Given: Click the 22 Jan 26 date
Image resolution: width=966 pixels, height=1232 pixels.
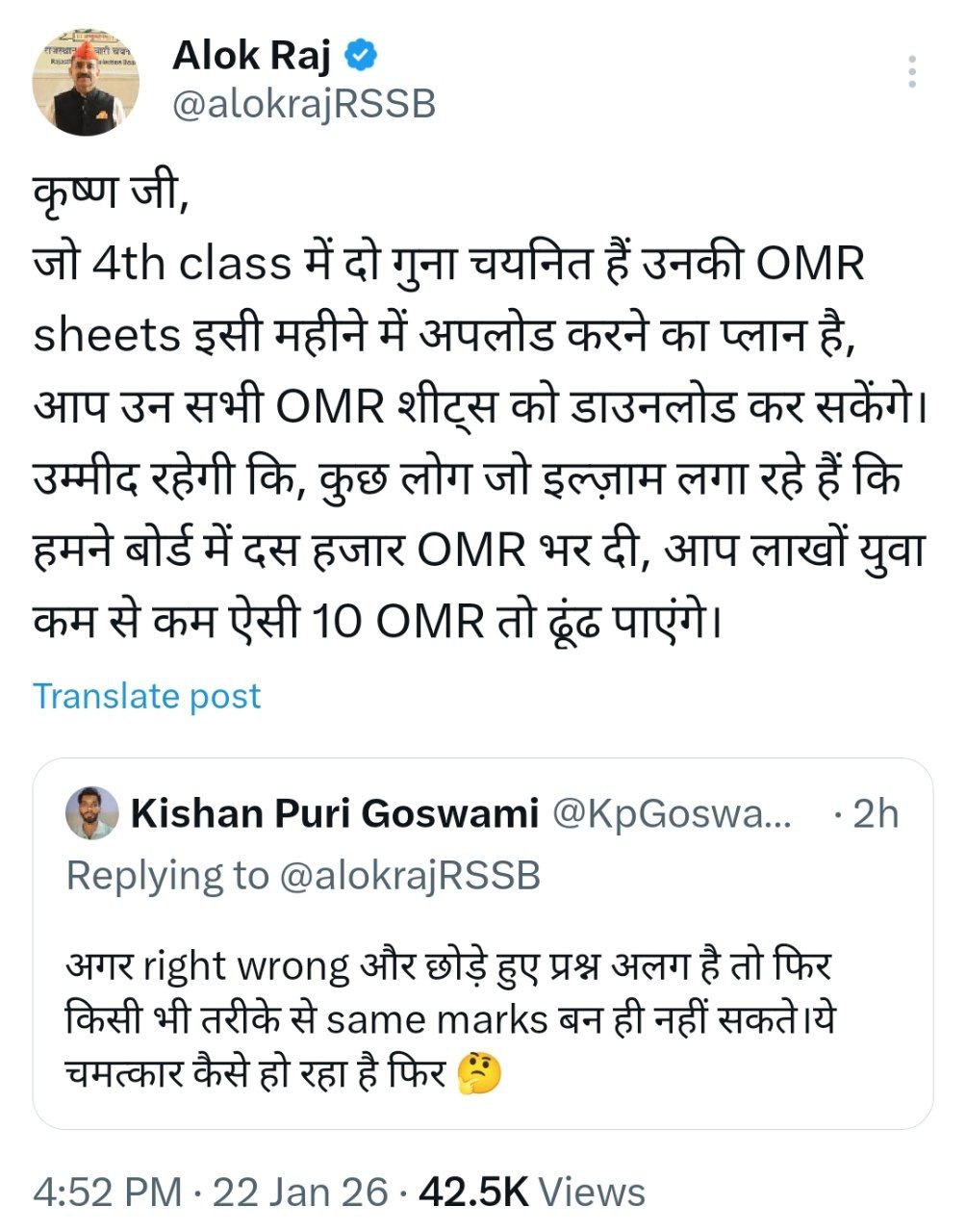Looking at the screenshot, I should 300,1193.
